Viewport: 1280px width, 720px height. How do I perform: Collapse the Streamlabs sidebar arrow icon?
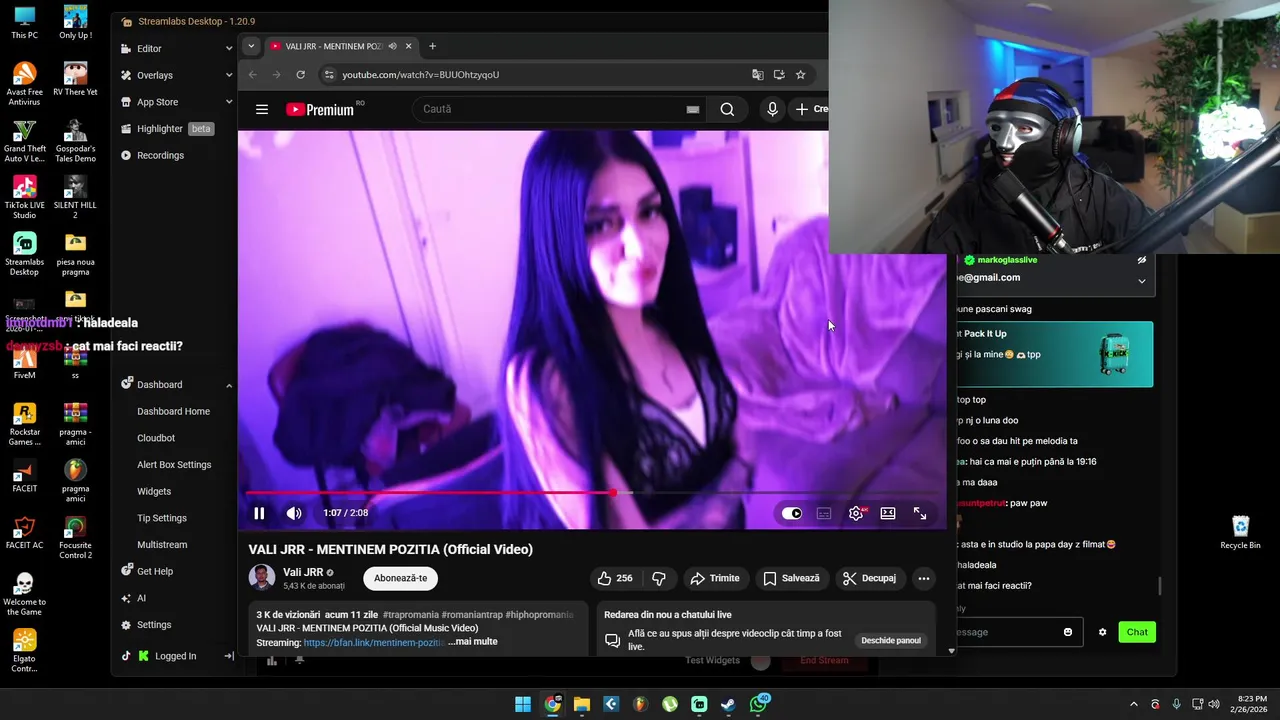tap(228, 656)
